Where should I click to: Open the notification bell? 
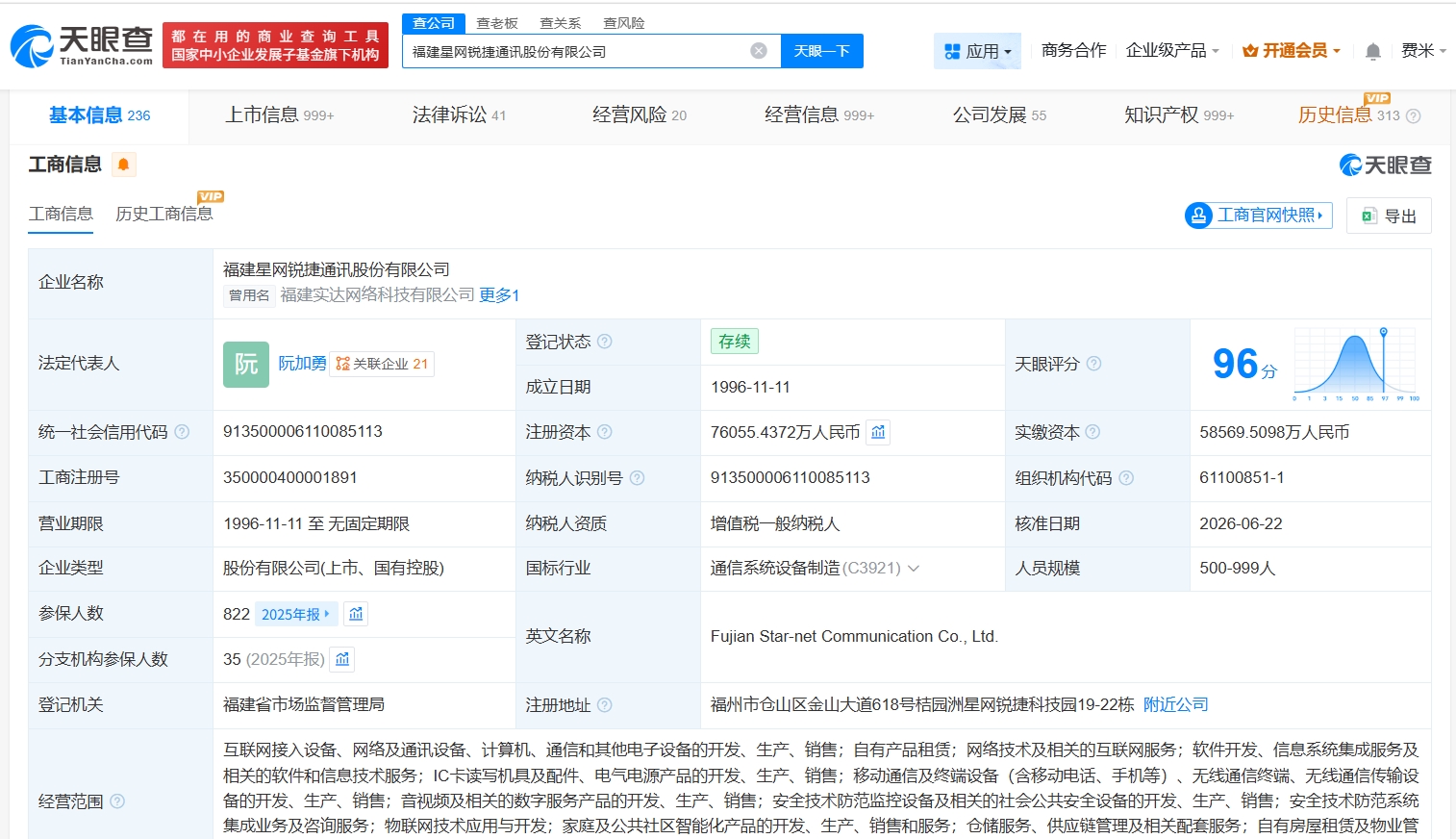[1373, 51]
